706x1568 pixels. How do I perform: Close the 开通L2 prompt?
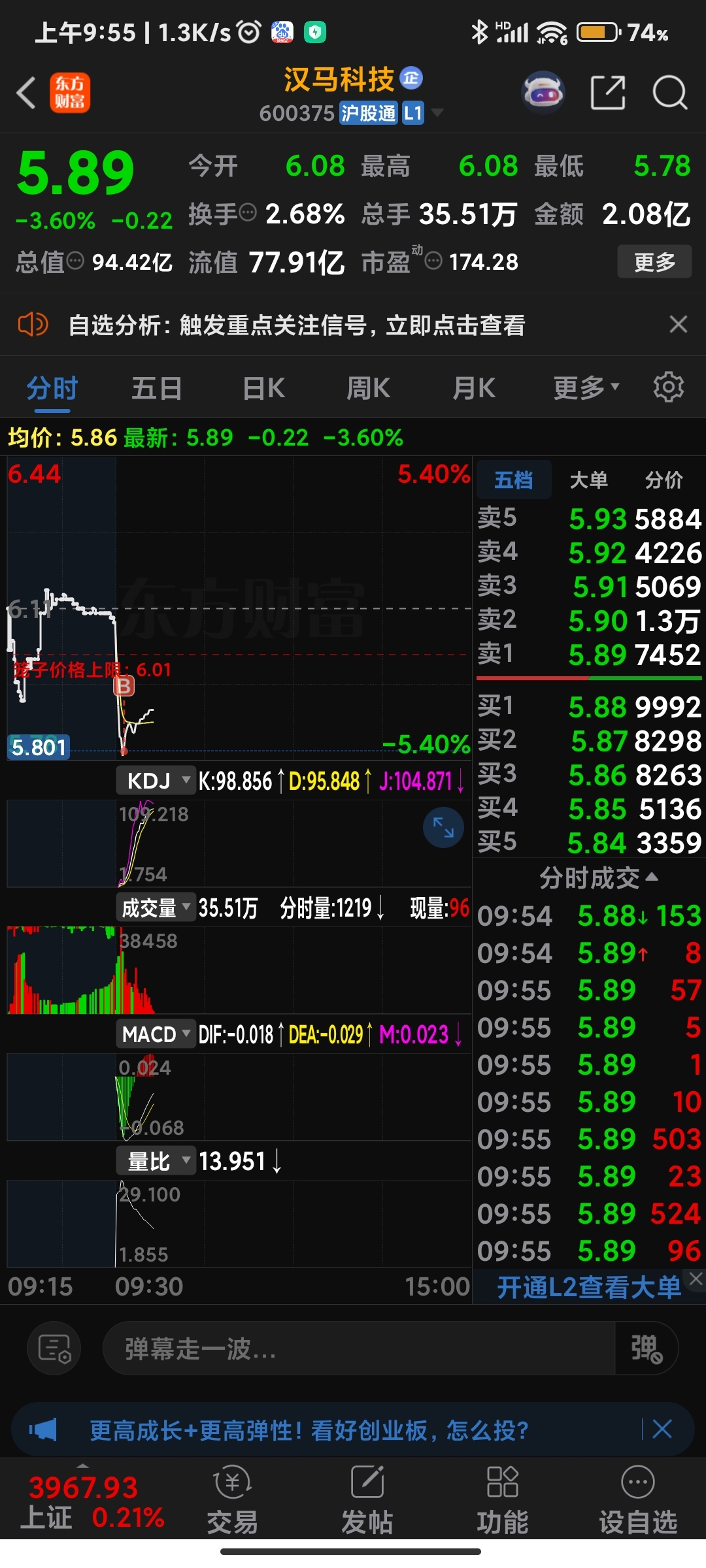click(696, 1279)
